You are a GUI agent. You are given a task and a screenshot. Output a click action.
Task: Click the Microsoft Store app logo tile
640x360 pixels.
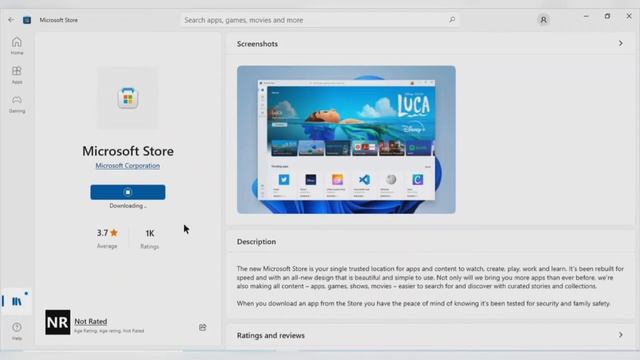pyautogui.click(x=128, y=98)
